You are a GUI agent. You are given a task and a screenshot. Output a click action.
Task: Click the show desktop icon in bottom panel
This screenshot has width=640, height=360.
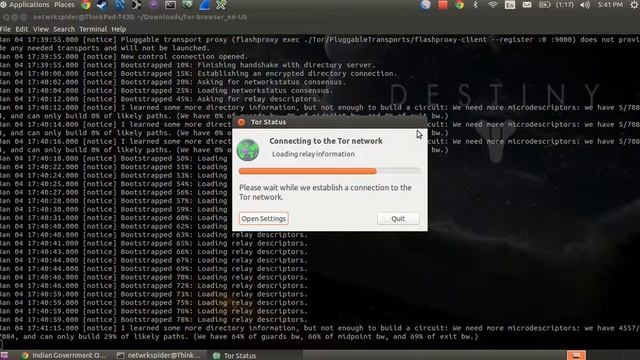pos(4,356)
